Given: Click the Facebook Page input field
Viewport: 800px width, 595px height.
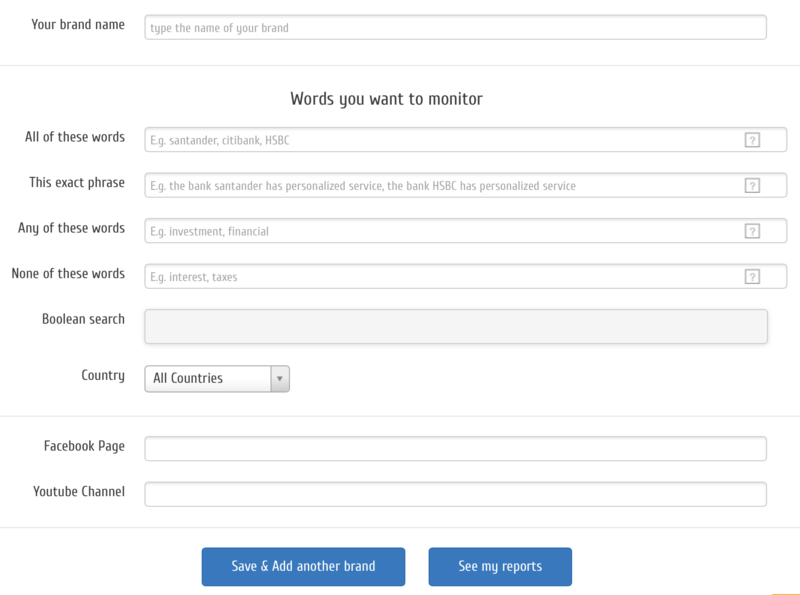Looking at the screenshot, I should coord(455,449).
